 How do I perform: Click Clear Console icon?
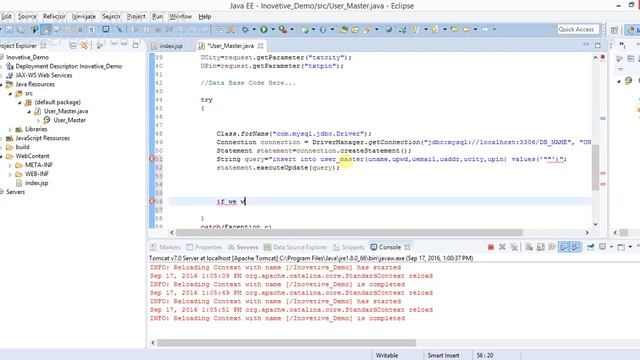[529, 247]
